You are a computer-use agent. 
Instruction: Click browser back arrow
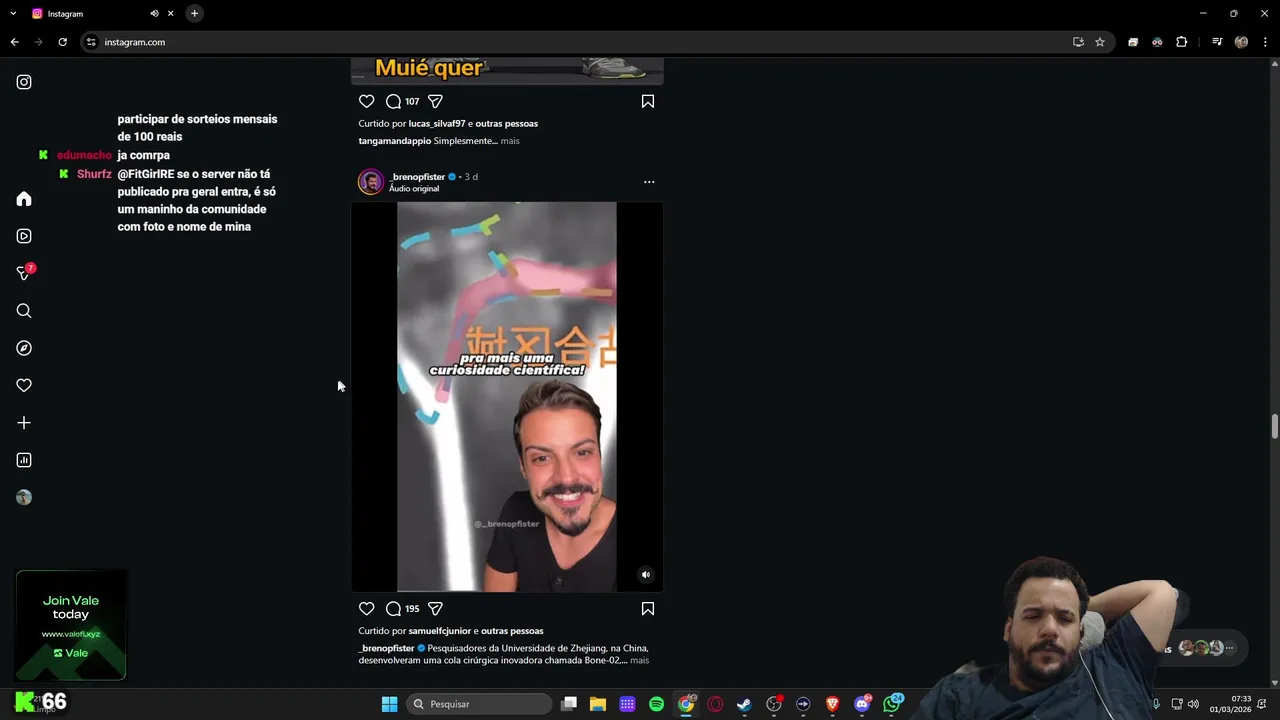click(x=14, y=42)
